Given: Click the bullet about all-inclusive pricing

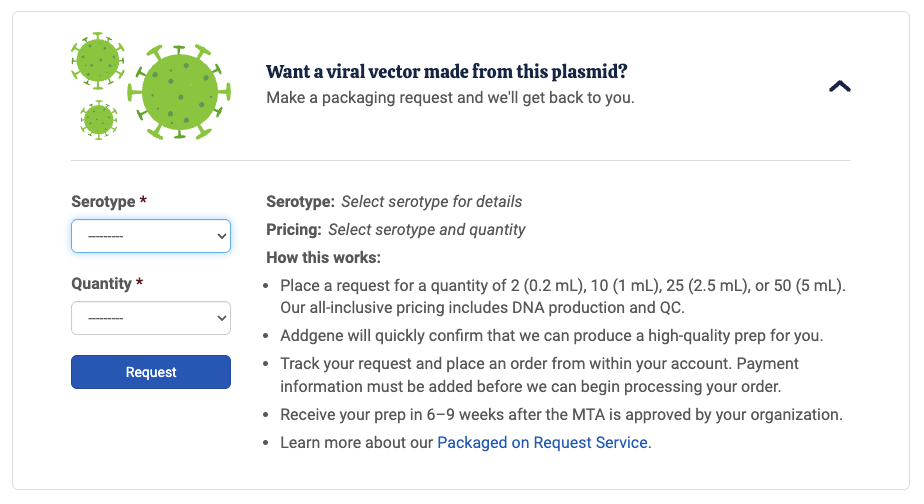Looking at the screenshot, I should coord(562,295).
